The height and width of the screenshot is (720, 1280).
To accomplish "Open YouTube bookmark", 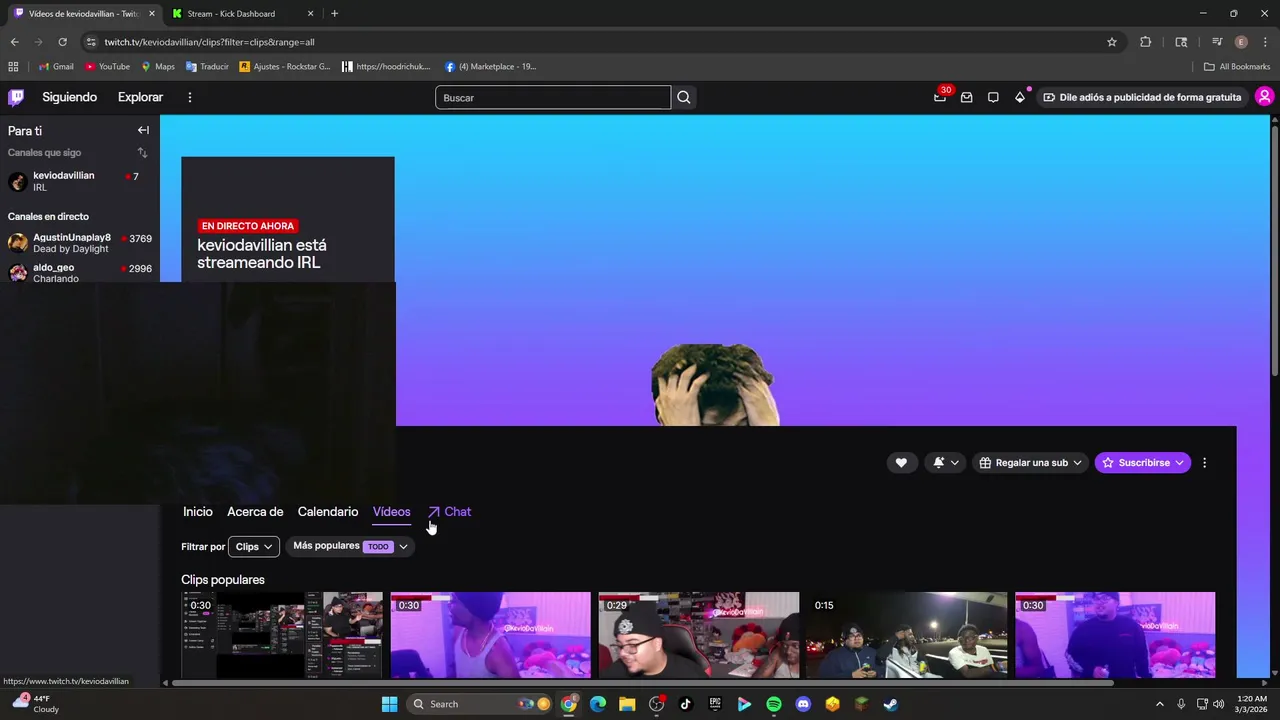I will click(107, 66).
